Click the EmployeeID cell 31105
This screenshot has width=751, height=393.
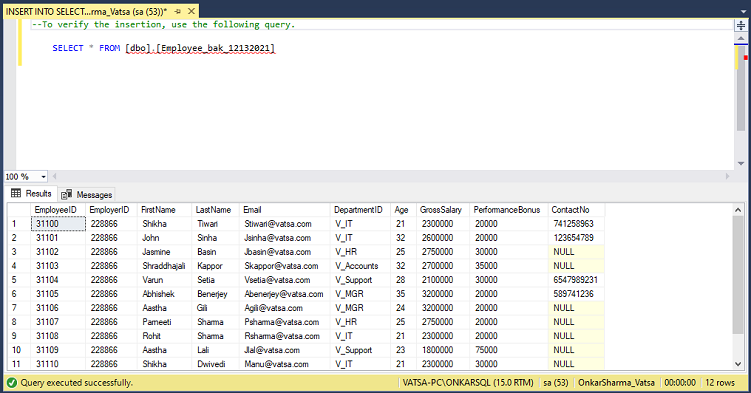pos(58,293)
